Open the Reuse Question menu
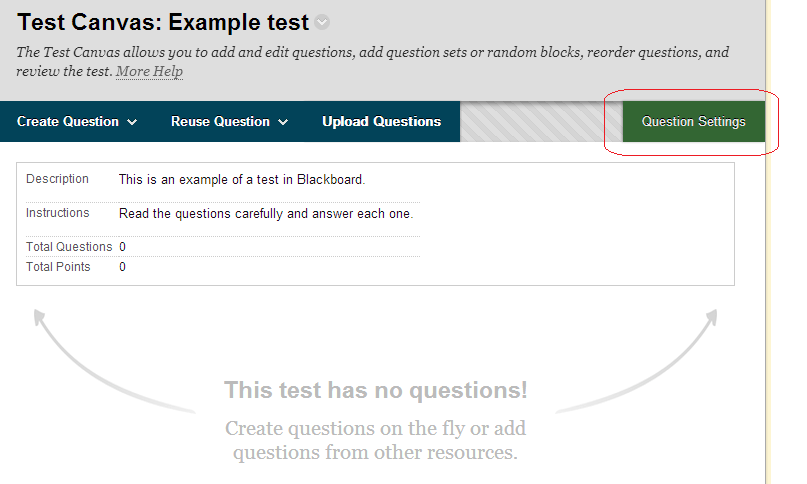807x484 pixels. (221, 122)
